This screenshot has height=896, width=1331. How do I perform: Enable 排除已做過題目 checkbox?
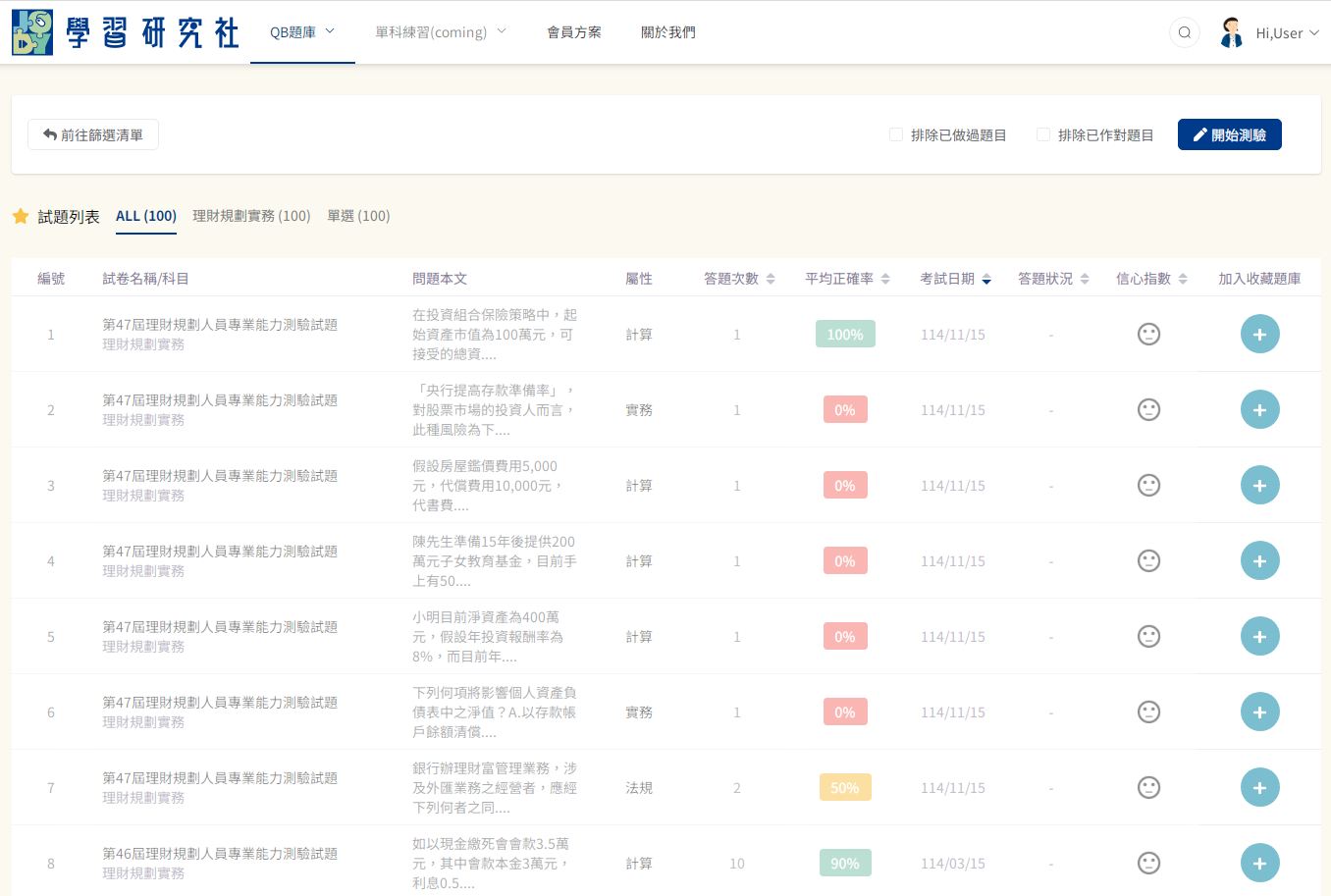[896, 134]
